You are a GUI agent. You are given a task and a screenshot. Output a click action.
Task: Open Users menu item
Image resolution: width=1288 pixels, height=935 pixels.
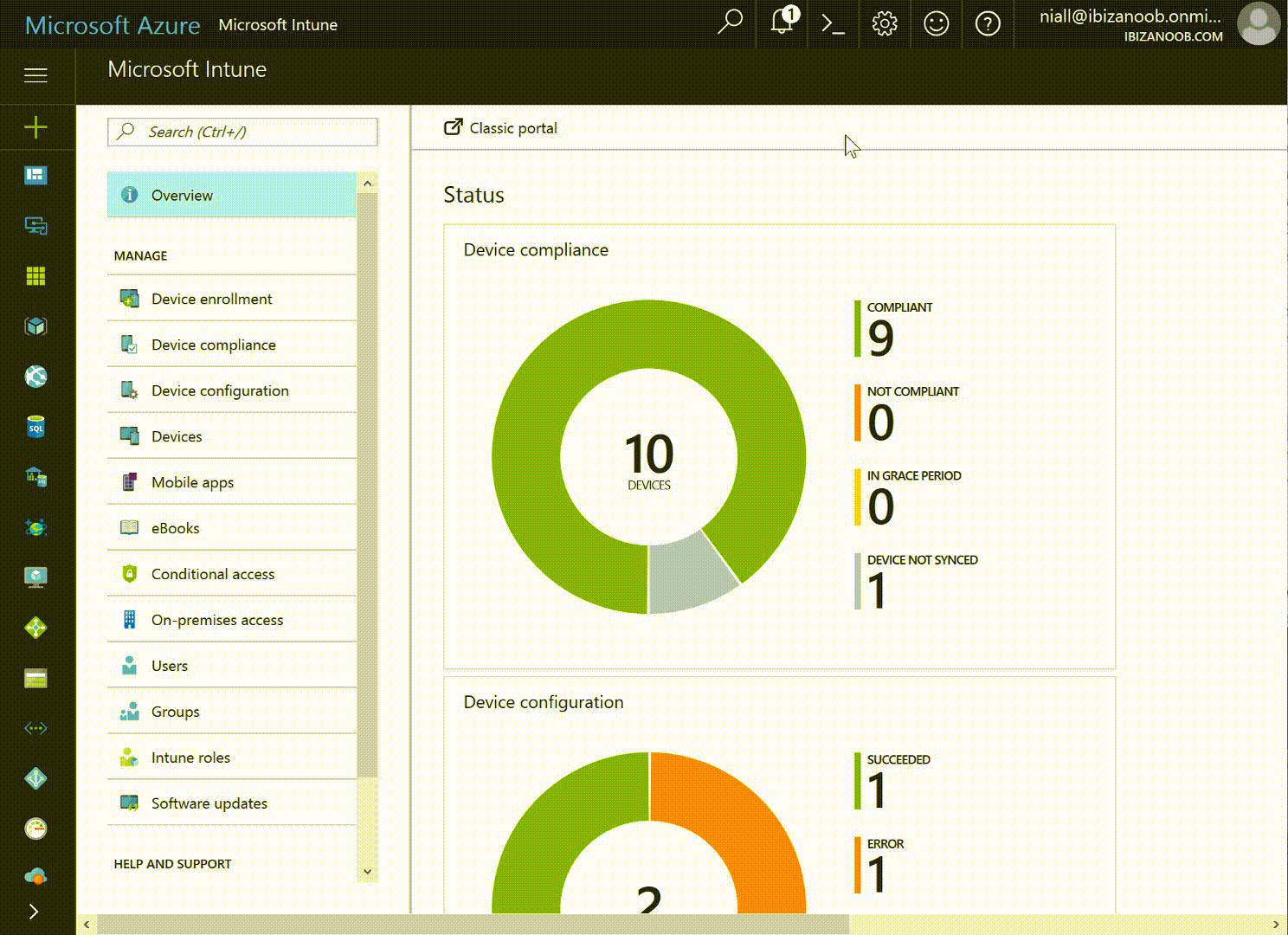[x=231, y=666]
